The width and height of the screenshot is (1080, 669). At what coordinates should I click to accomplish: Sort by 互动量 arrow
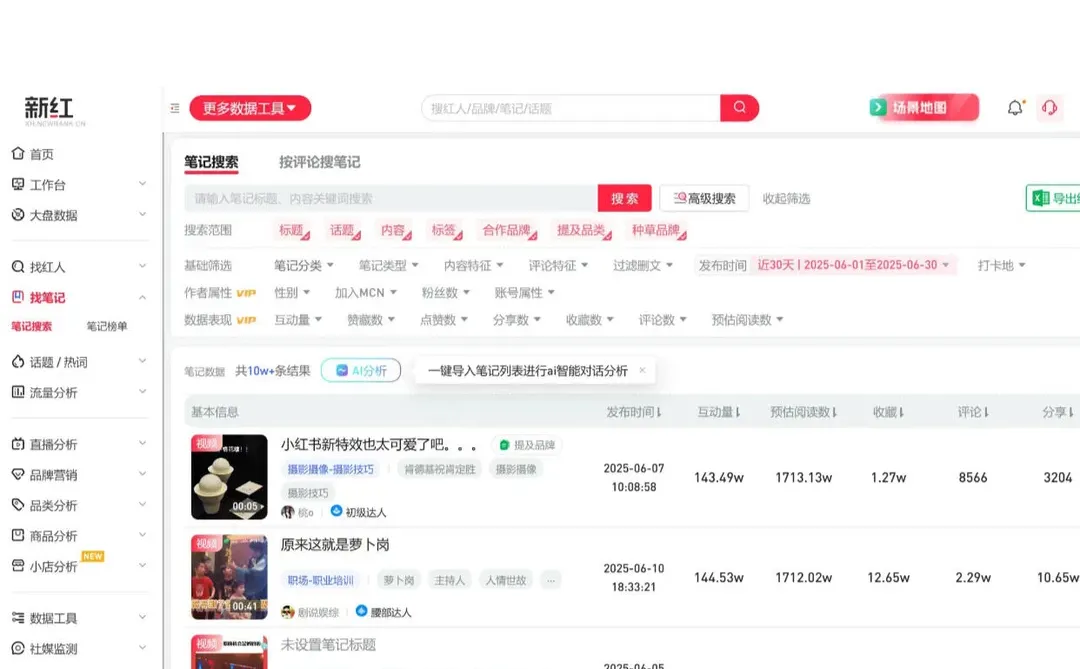pyautogui.click(x=738, y=412)
